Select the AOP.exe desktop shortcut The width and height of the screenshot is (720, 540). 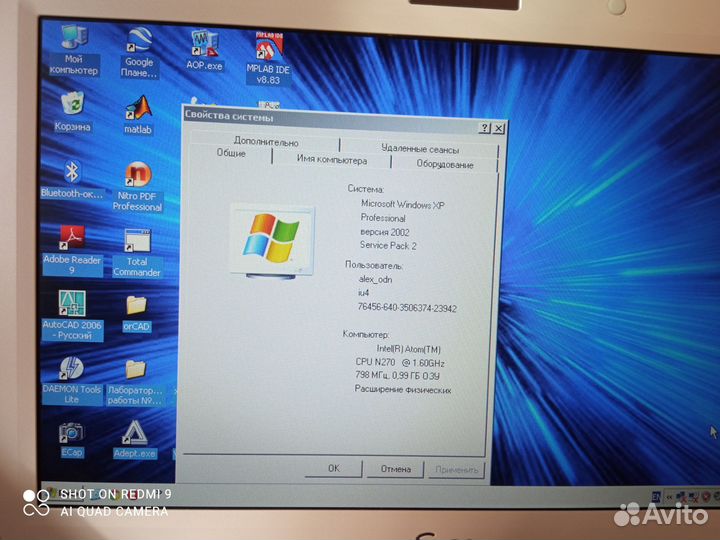pyautogui.click(x=204, y=50)
